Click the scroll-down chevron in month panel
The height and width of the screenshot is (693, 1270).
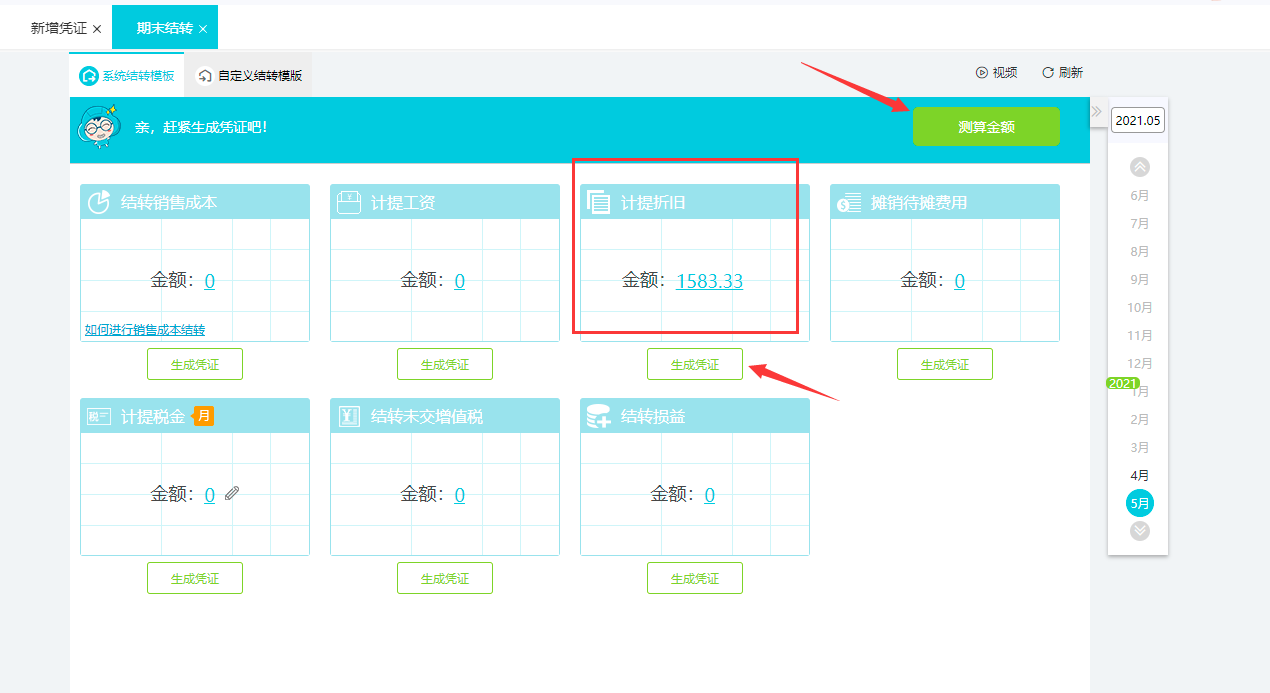pyautogui.click(x=1139, y=531)
